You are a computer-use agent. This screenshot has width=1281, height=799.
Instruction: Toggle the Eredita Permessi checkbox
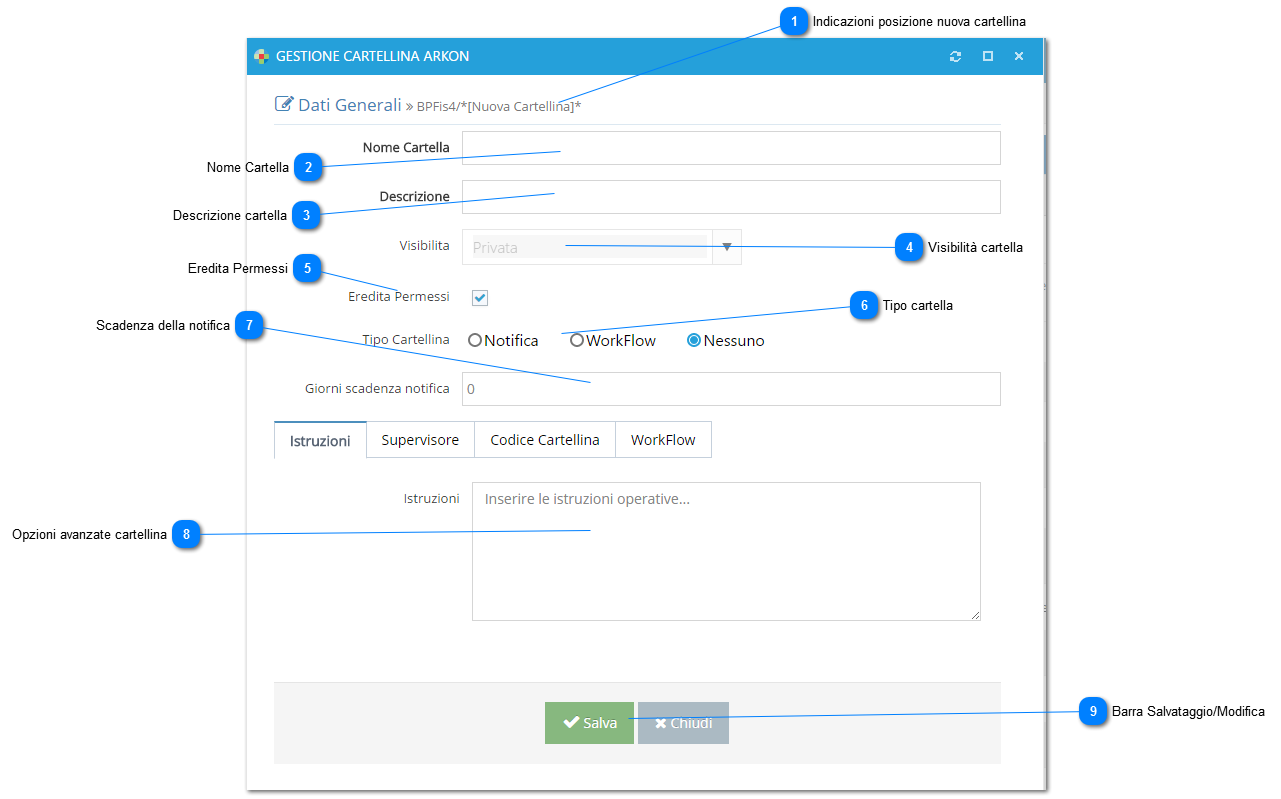480,297
